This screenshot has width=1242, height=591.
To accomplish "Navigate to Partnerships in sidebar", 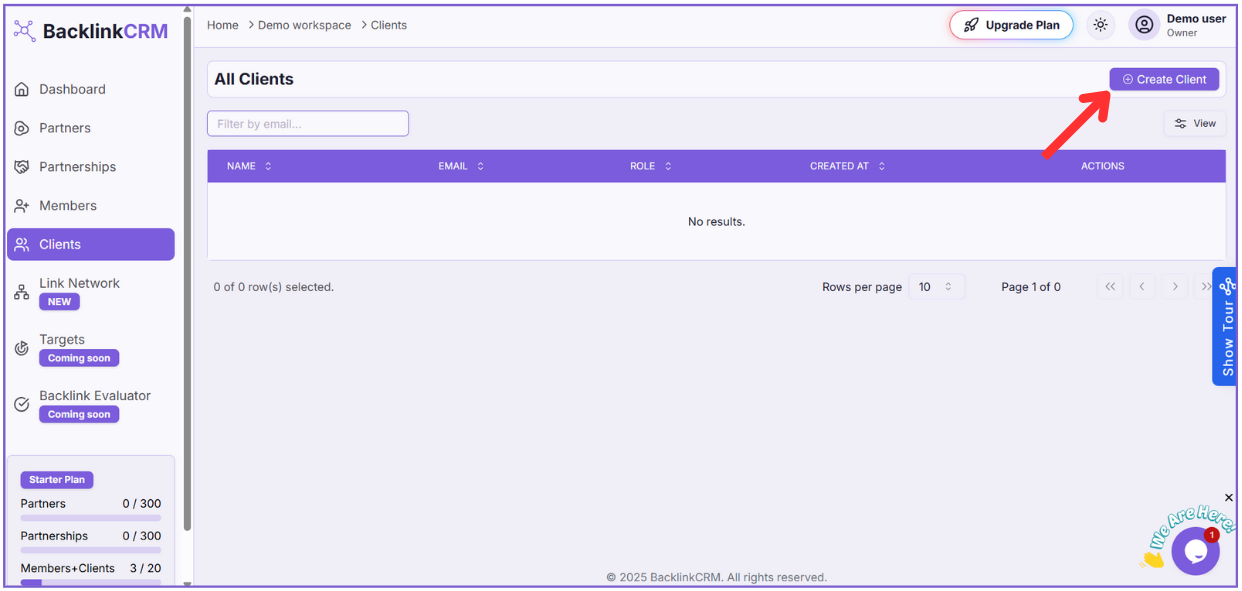I will pos(77,167).
